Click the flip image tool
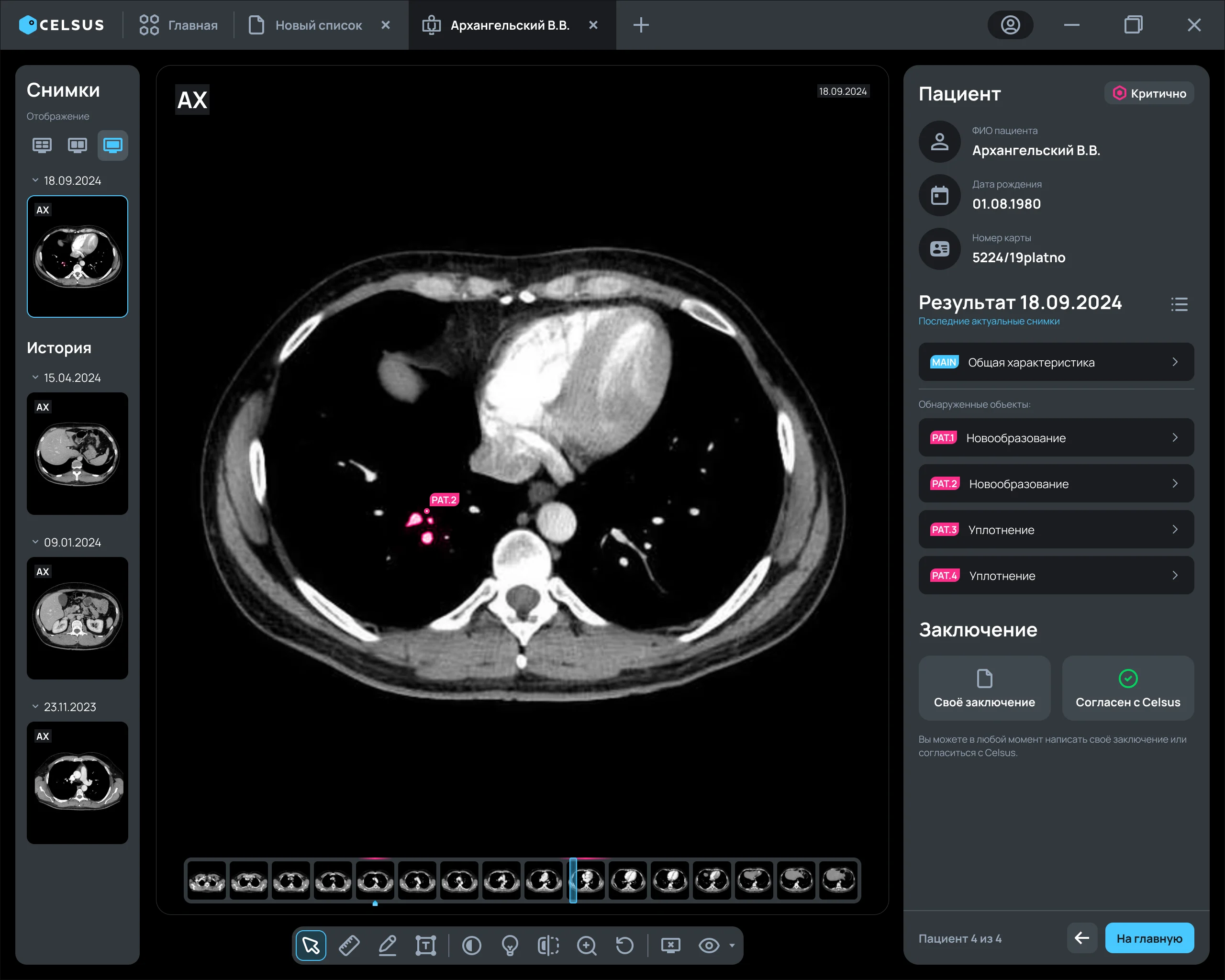 (x=548, y=946)
